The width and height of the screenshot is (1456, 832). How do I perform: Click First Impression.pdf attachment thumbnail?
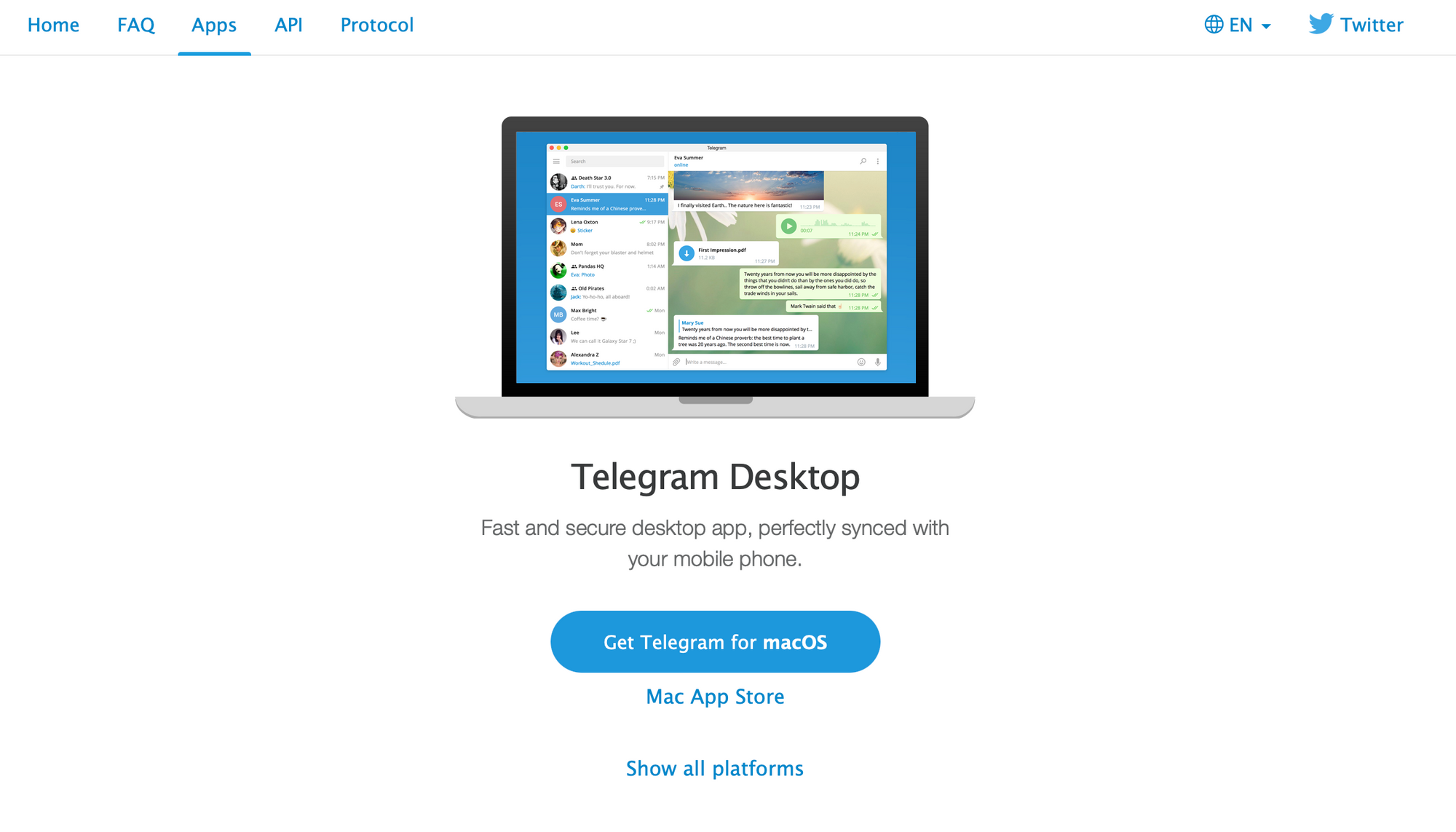685,252
